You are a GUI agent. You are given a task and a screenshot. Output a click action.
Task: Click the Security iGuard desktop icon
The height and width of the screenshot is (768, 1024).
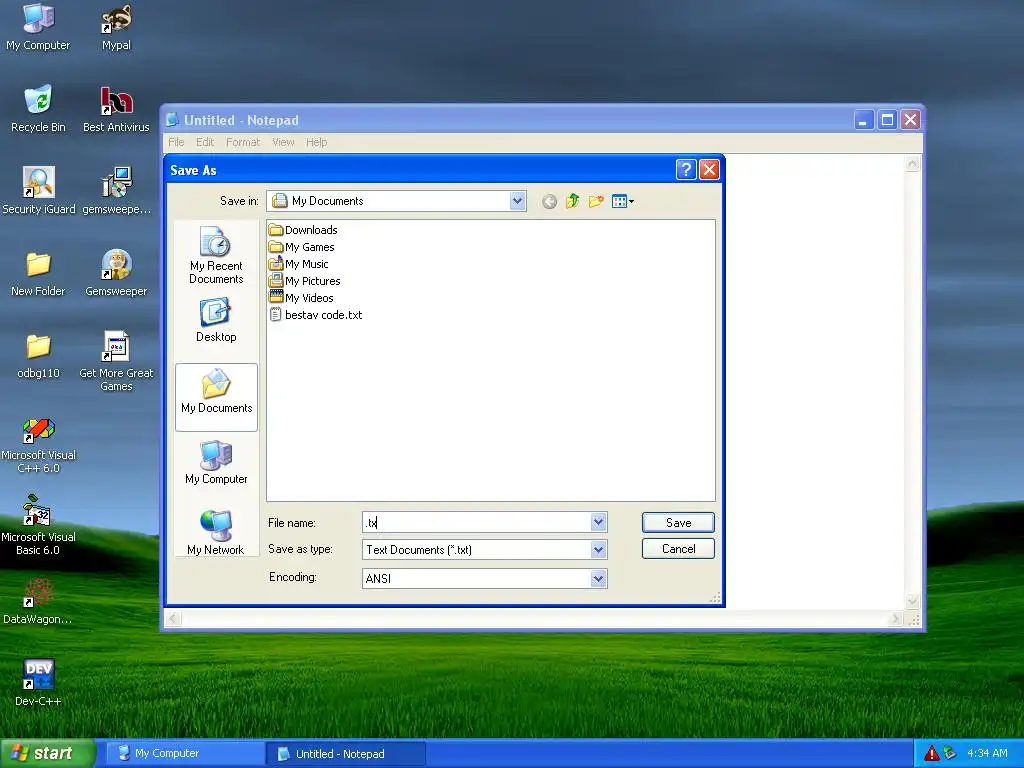click(39, 191)
